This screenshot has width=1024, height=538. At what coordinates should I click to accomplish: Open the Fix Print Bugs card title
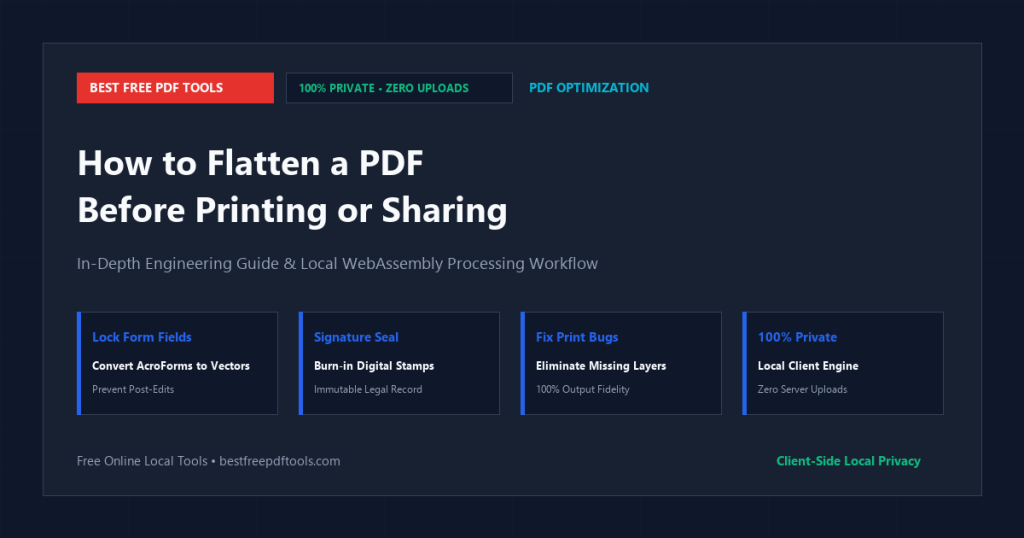point(577,337)
